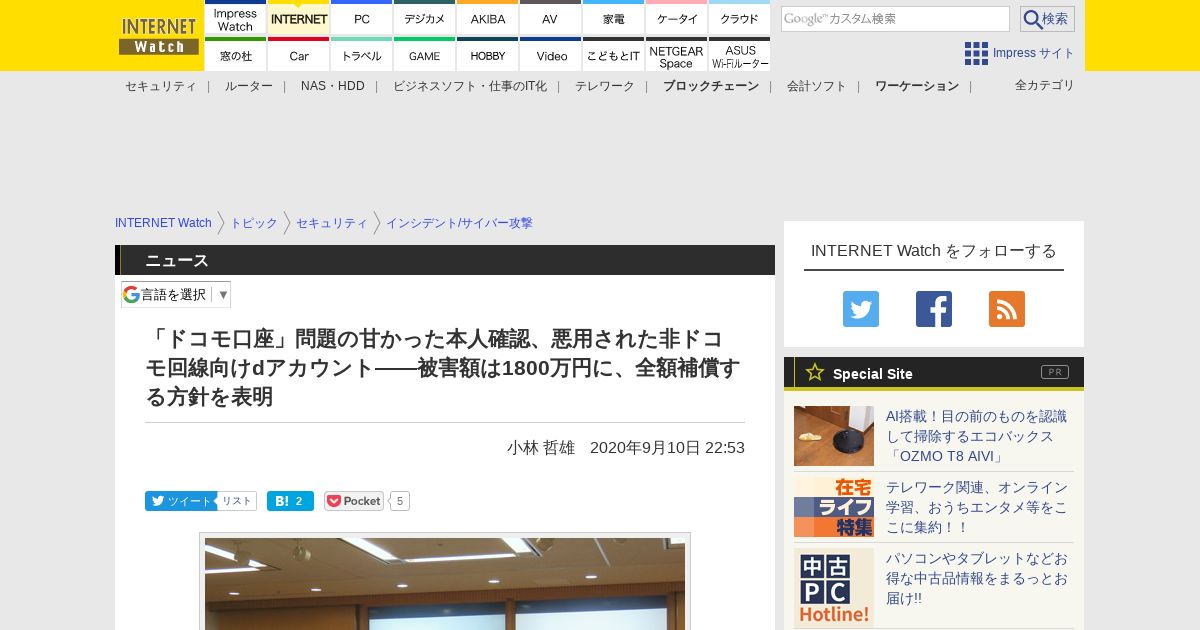Browse ビジネスソフト・仕事のIT化 category
This screenshot has height=630, width=1200.
[470, 86]
